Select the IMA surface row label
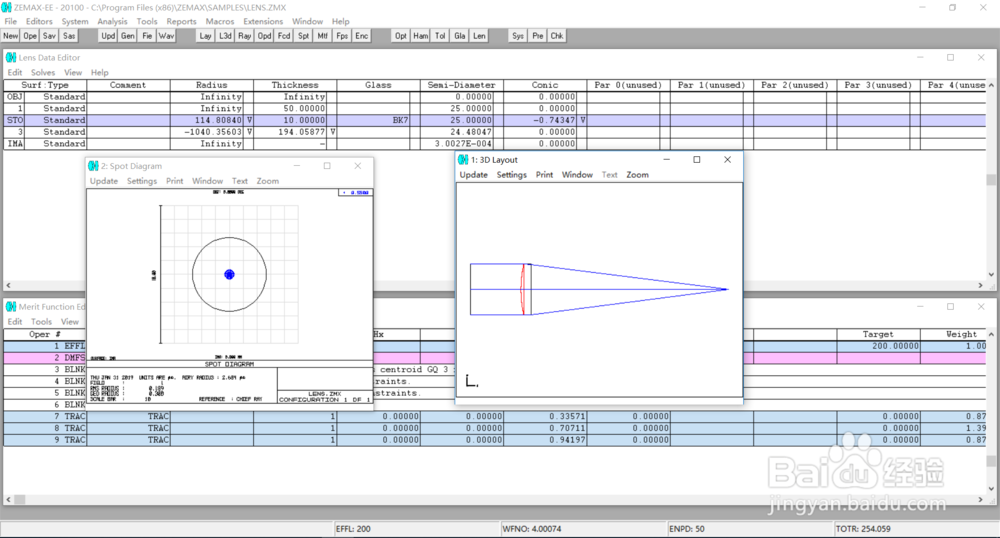The width and height of the screenshot is (1000, 538). click(15, 144)
